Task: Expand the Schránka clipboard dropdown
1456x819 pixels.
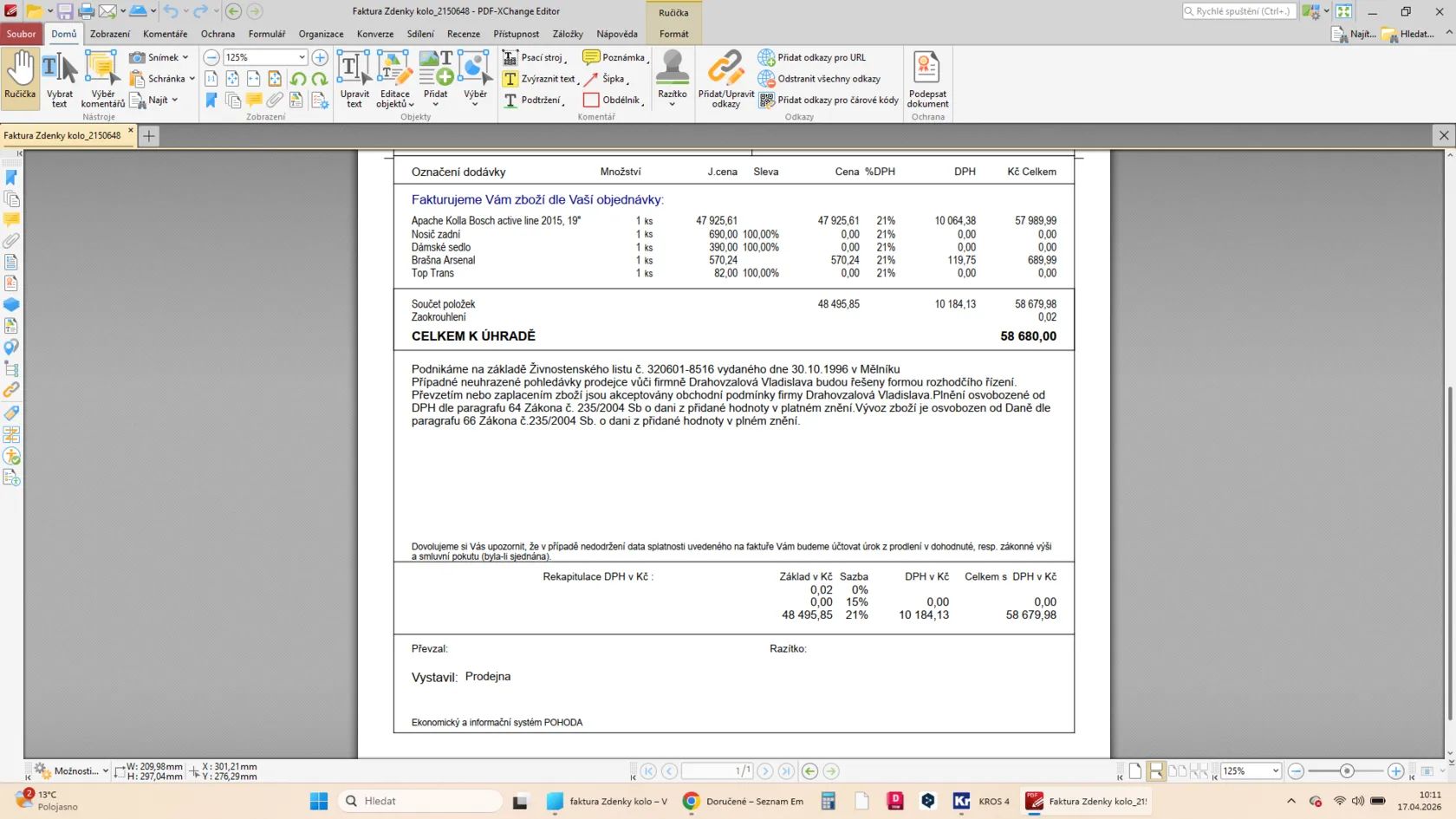Action: [x=192, y=79]
